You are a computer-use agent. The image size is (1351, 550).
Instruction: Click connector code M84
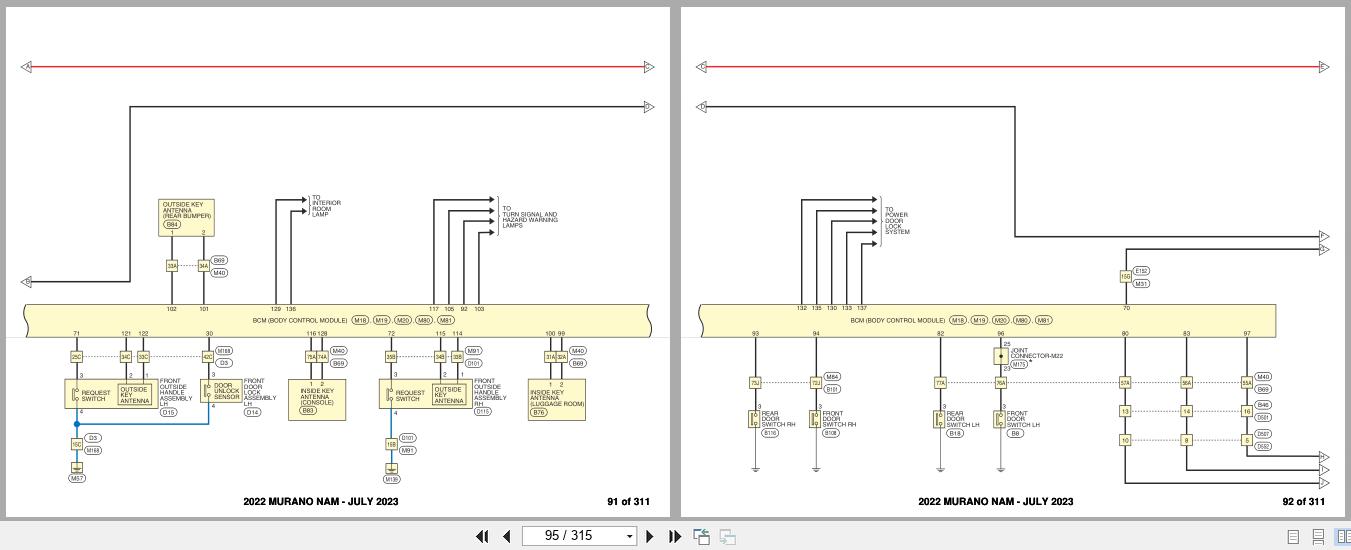[x=832, y=377]
